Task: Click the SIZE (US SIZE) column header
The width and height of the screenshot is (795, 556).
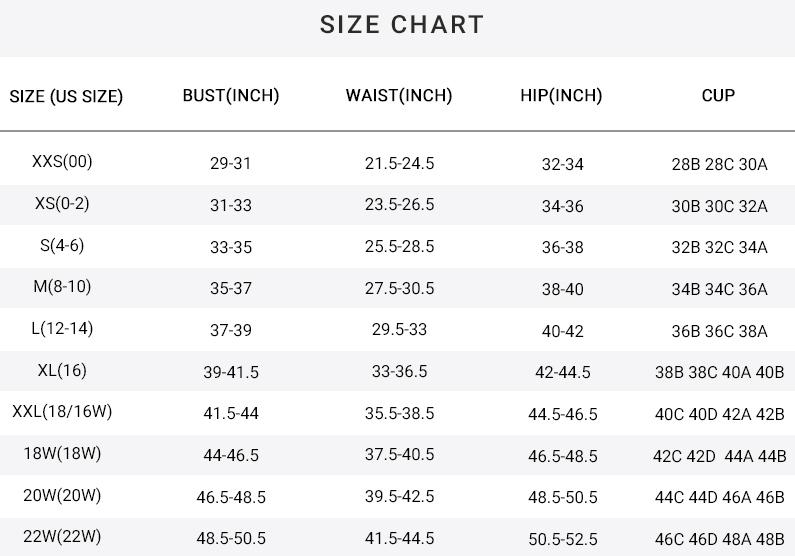Action: point(66,96)
